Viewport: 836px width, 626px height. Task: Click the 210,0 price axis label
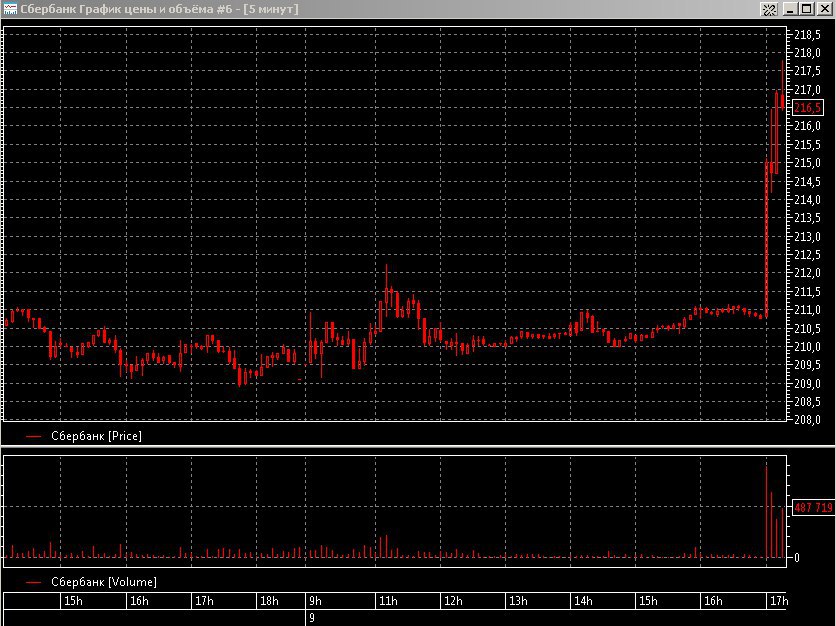(x=807, y=347)
